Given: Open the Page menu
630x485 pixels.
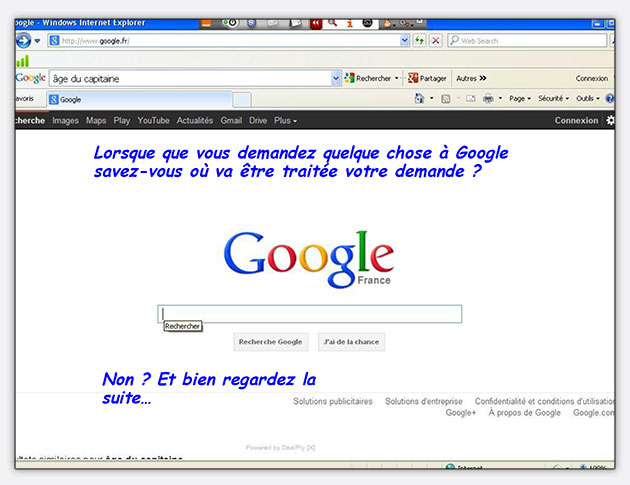Looking at the screenshot, I should click(x=520, y=98).
